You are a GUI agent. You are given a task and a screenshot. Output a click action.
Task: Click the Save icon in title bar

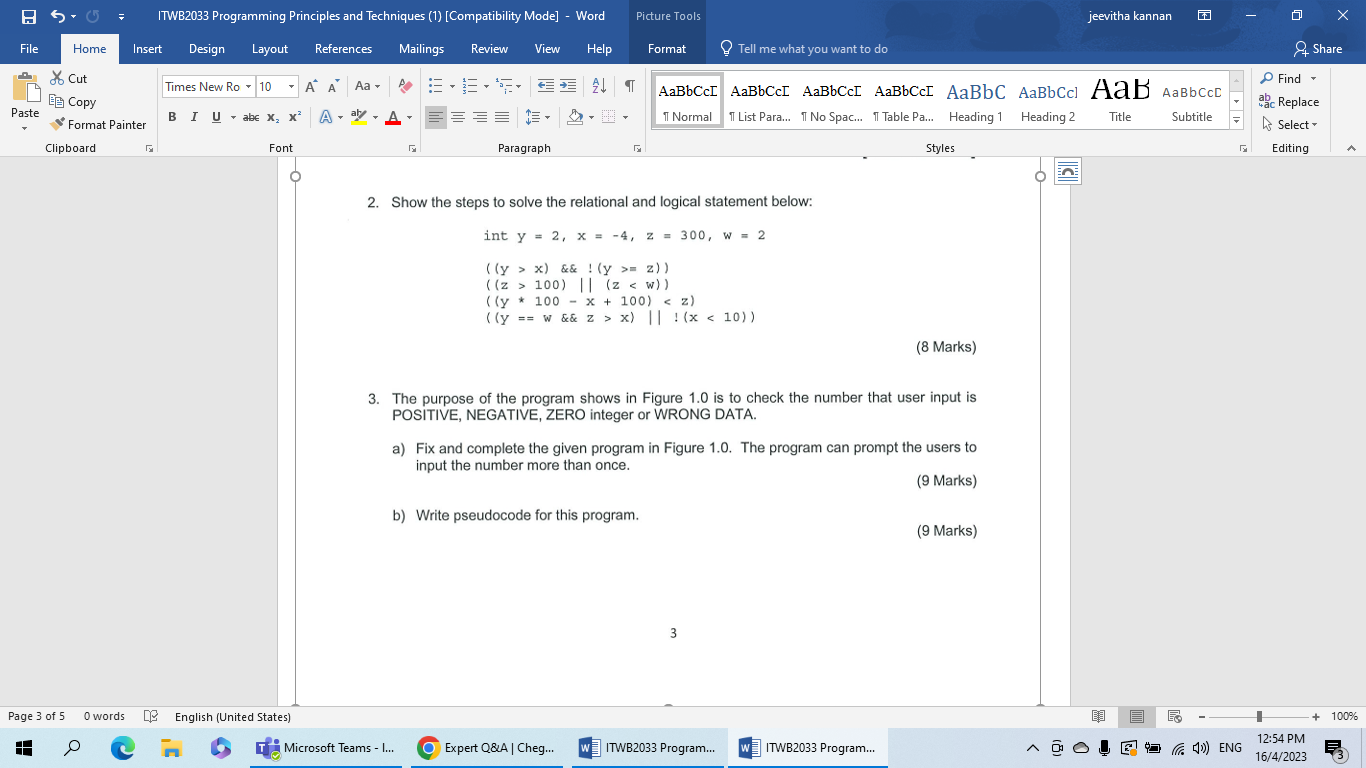[28, 16]
